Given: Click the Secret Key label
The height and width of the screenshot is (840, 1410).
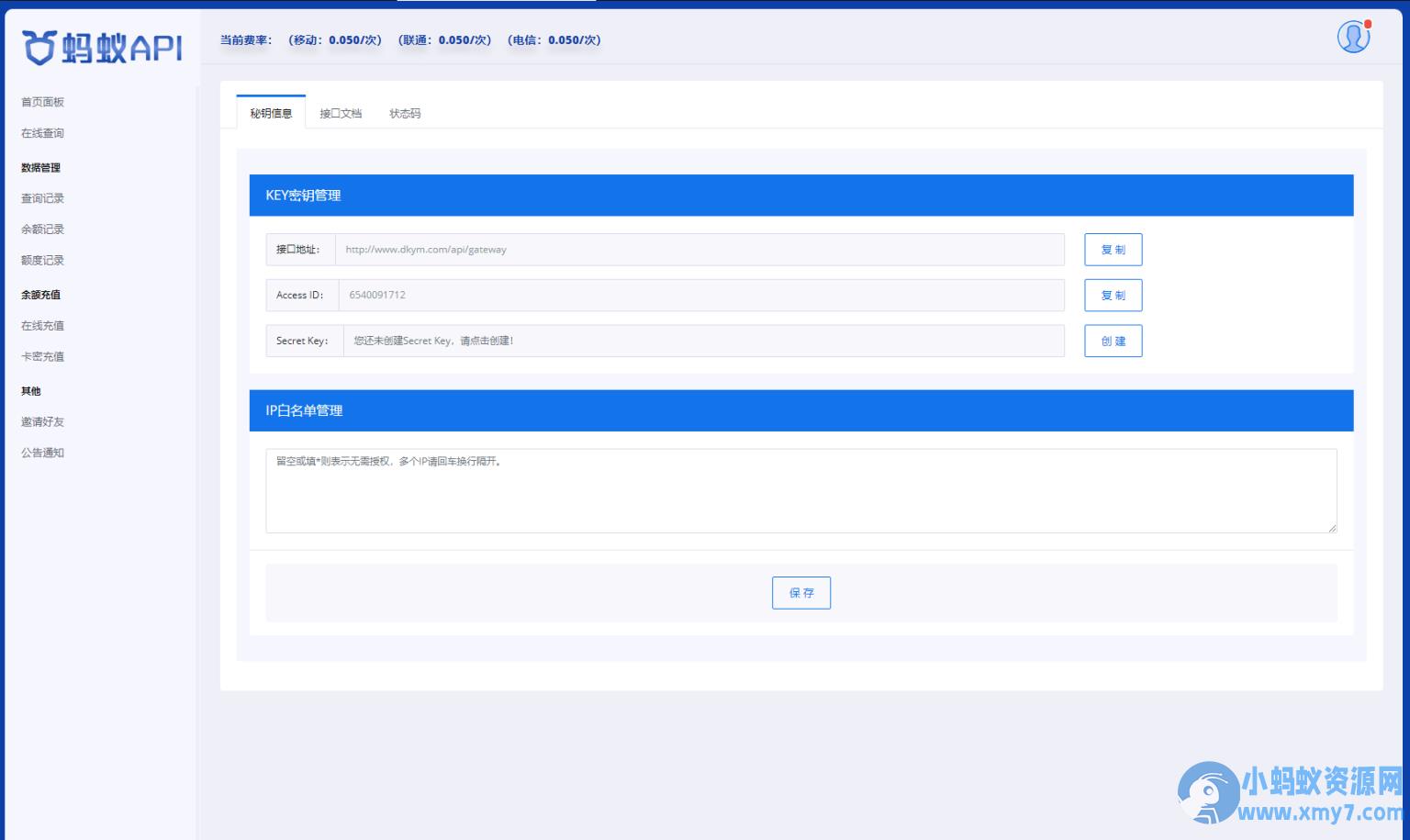Looking at the screenshot, I should [x=303, y=341].
